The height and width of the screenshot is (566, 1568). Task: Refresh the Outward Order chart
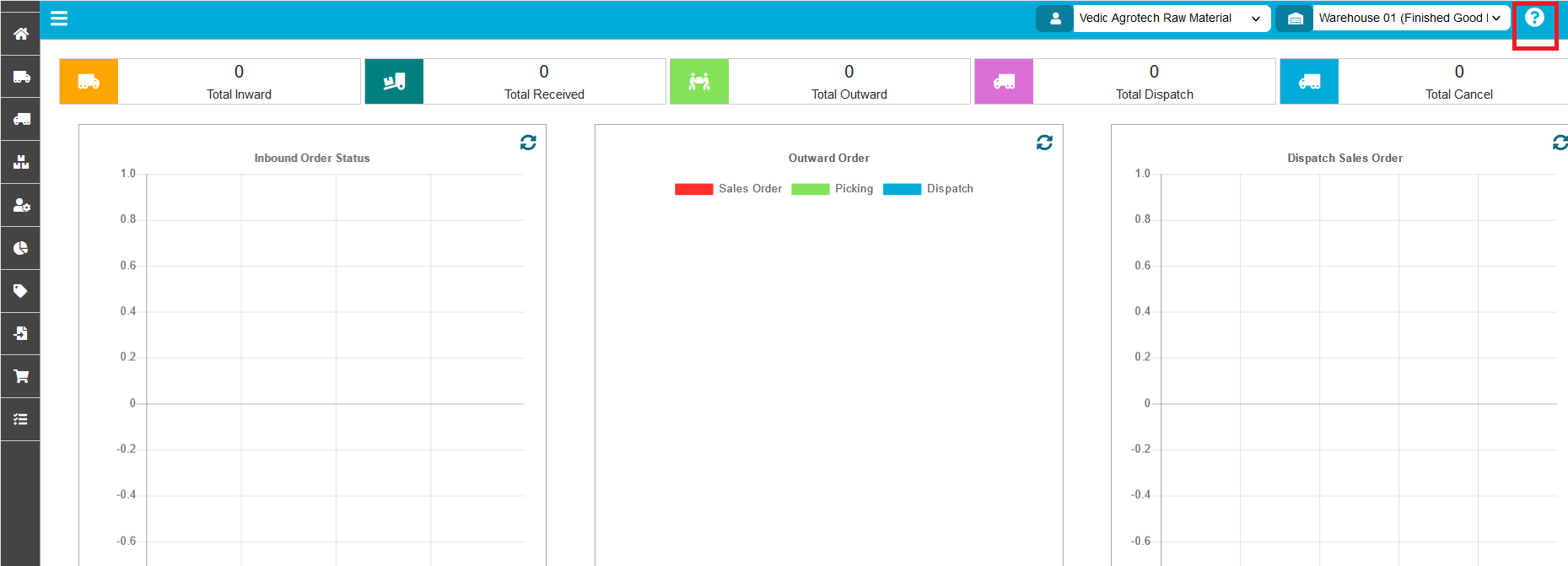point(1044,143)
